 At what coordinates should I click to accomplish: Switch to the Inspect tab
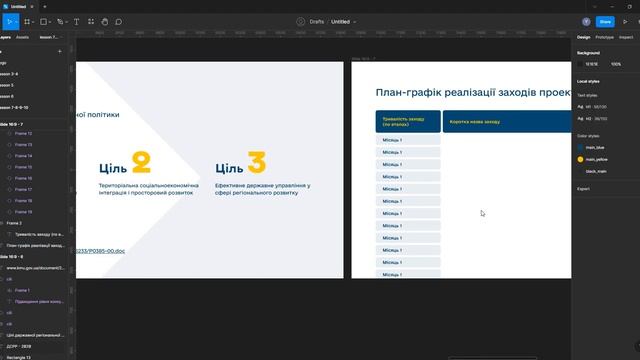pyautogui.click(x=626, y=37)
